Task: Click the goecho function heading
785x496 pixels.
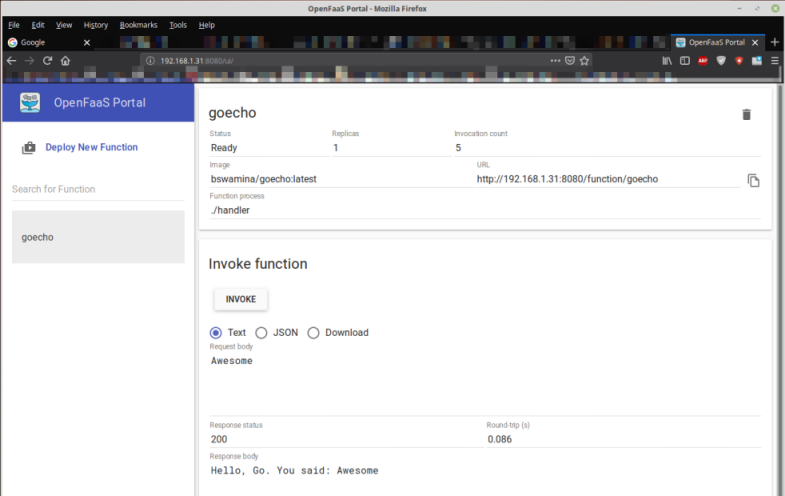Action: coord(232,113)
